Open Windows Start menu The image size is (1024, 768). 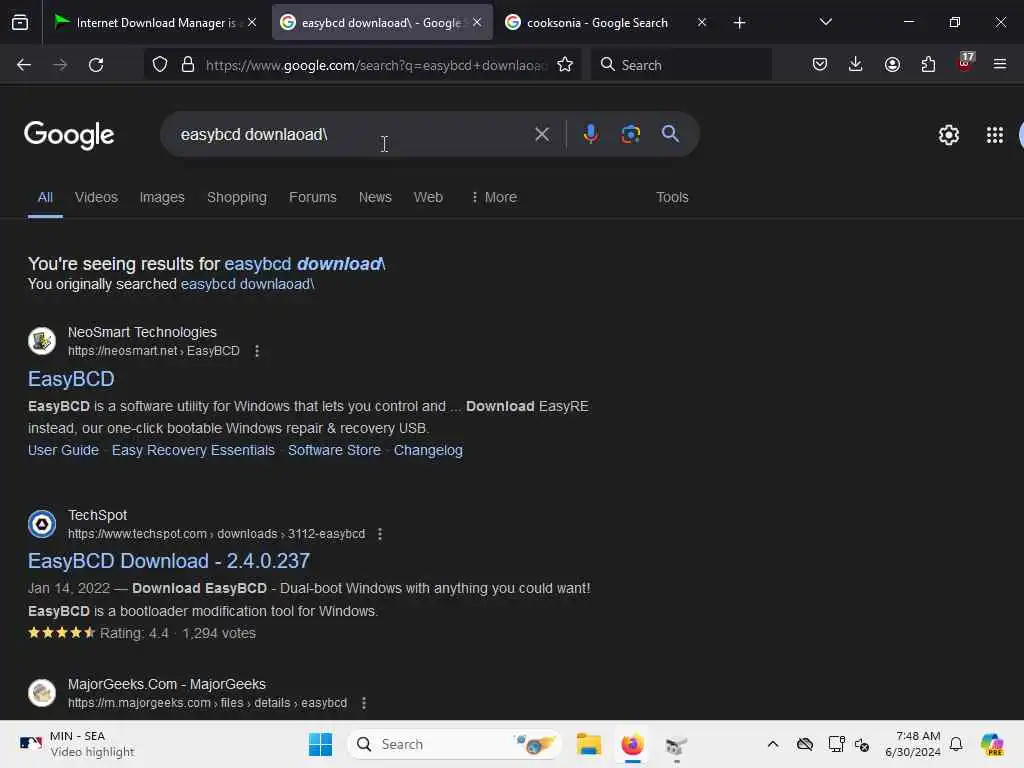tap(320, 744)
